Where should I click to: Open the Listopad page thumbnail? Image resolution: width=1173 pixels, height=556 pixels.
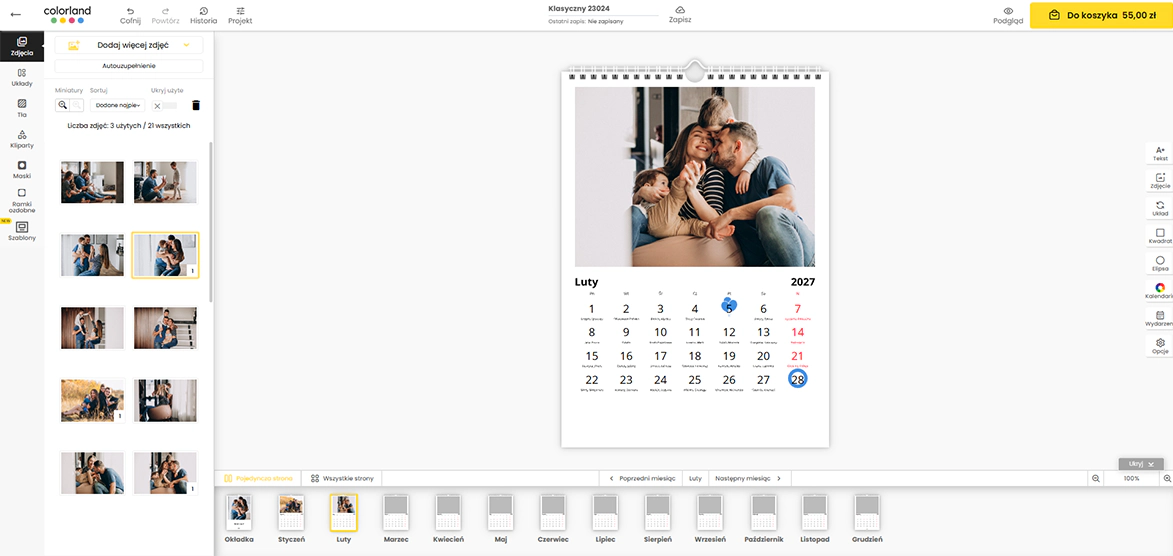point(815,513)
